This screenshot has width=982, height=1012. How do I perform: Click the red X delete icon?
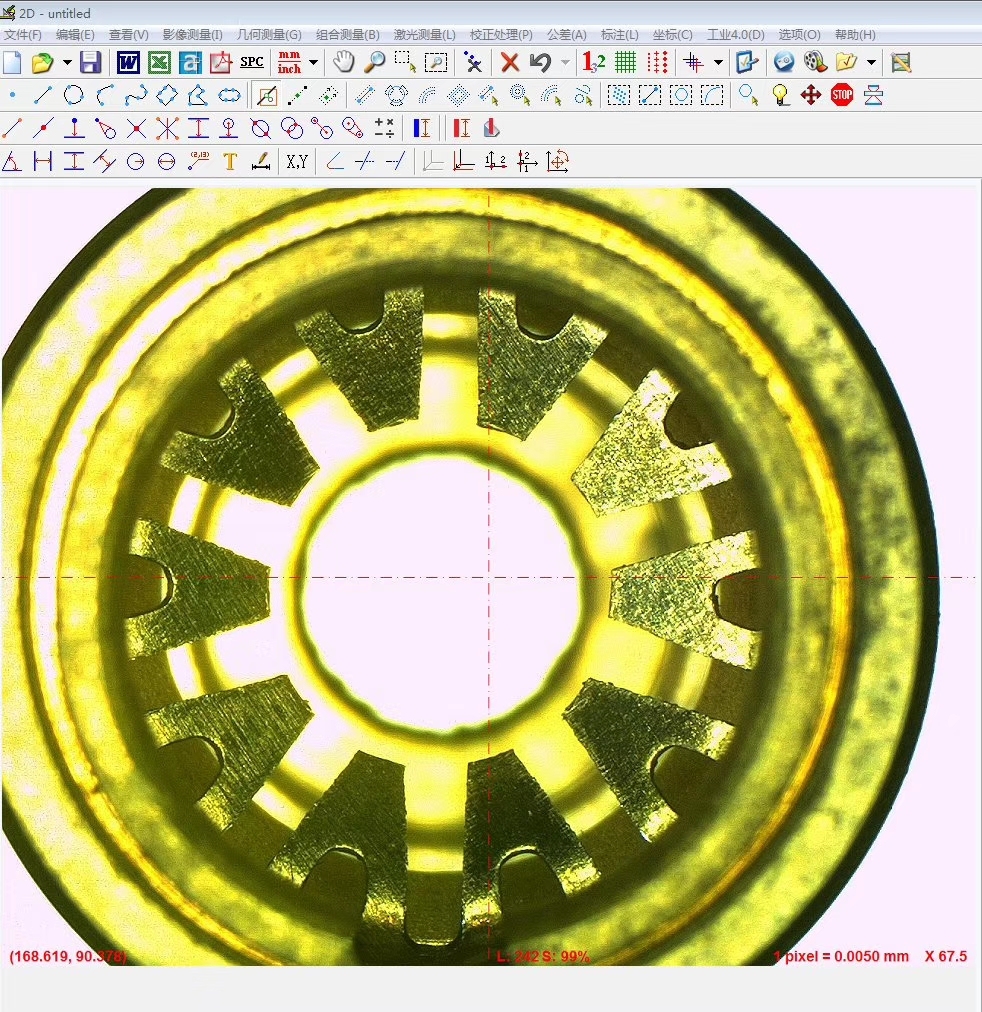(x=509, y=63)
